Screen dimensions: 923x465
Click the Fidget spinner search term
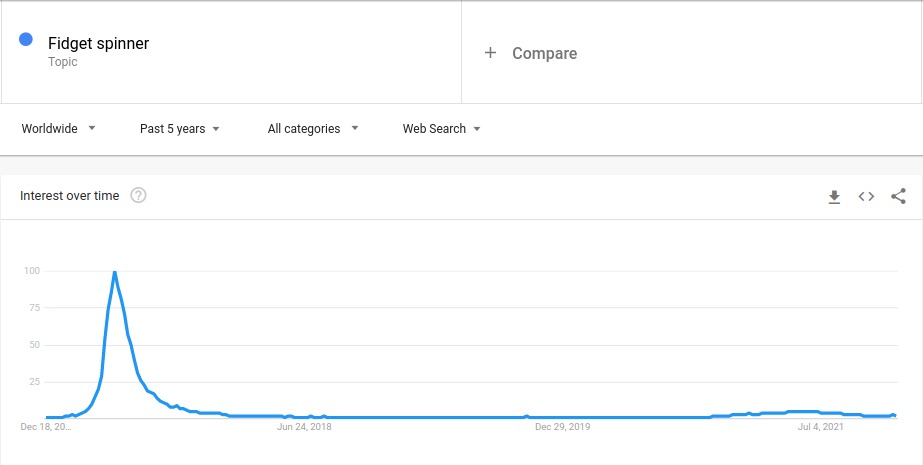pyautogui.click(x=98, y=43)
